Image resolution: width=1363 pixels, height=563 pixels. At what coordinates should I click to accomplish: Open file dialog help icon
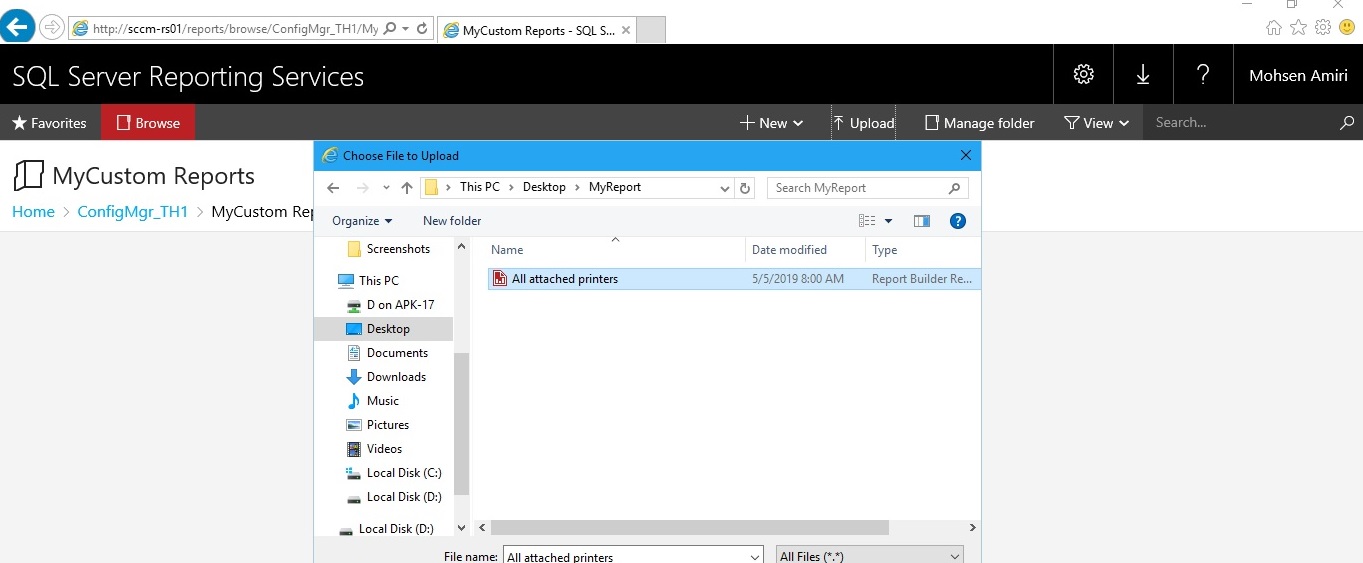pyautogui.click(x=957, y=221)
